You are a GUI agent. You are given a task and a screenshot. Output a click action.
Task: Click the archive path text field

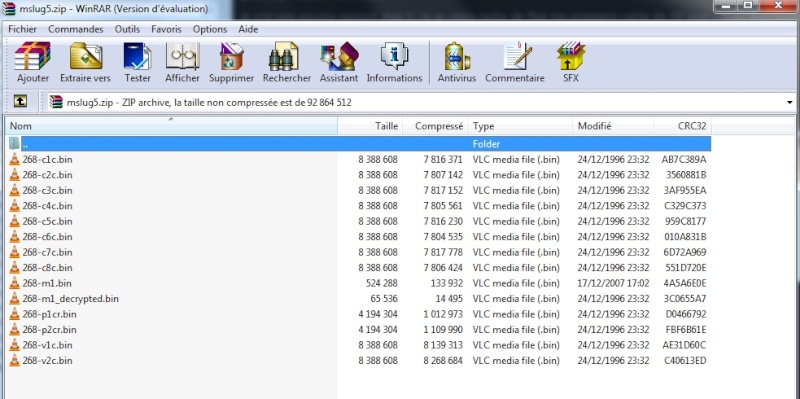coord(422,103)
